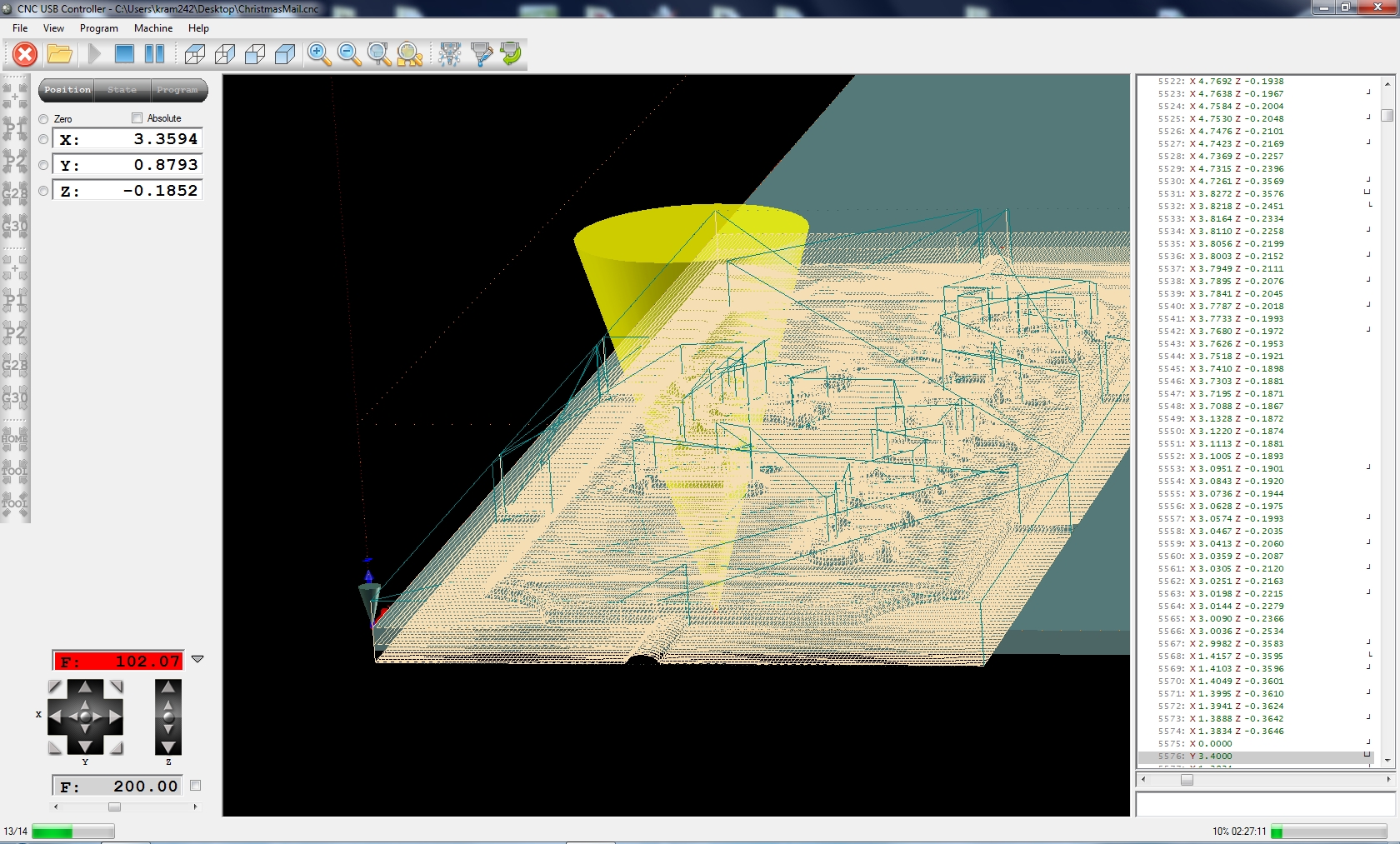Click the zoom in magnifier icon
This screenshot has height=844, width=1400.
point(318,54)
